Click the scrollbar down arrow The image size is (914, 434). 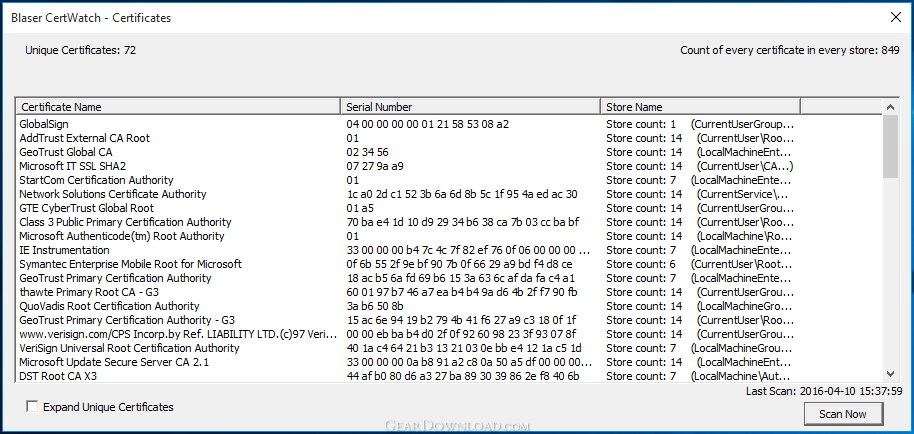pyautogui.click(x=890, y=373)
